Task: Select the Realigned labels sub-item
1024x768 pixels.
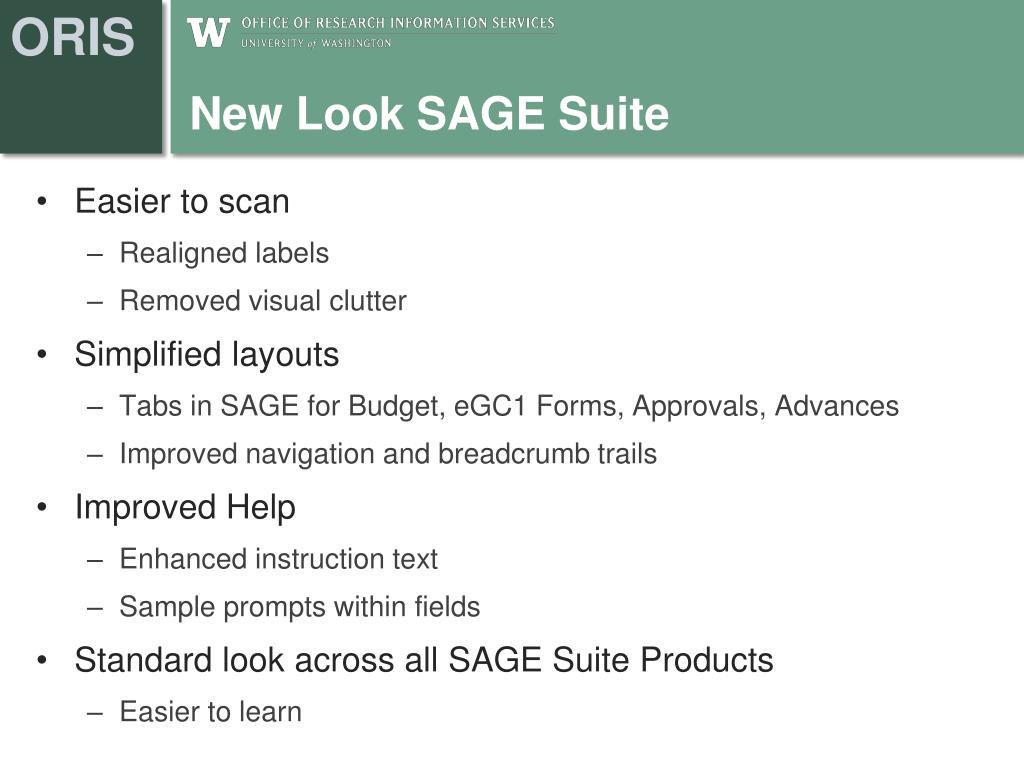Action: click(224, 253)
